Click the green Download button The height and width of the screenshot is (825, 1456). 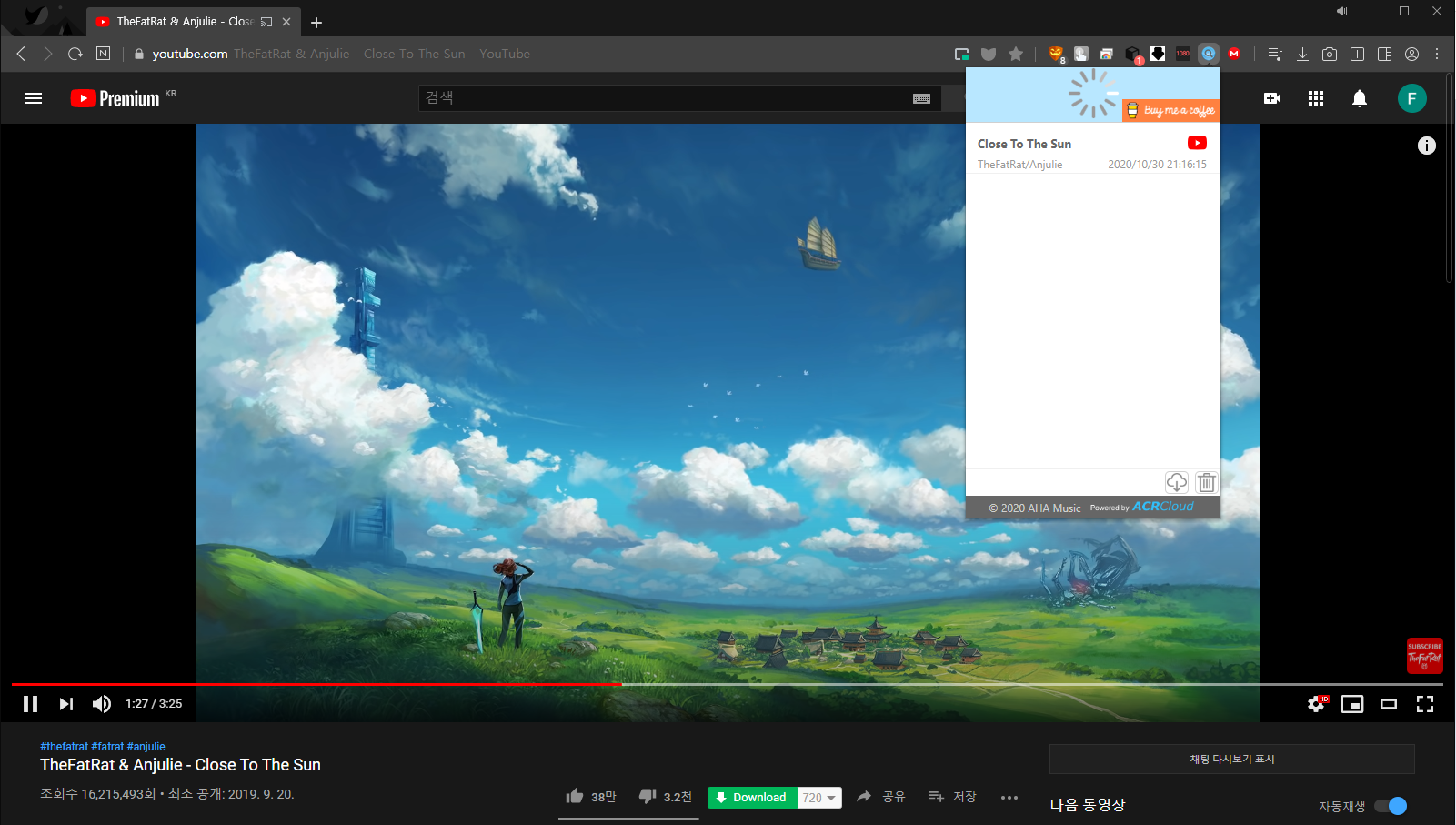point(752,798)
